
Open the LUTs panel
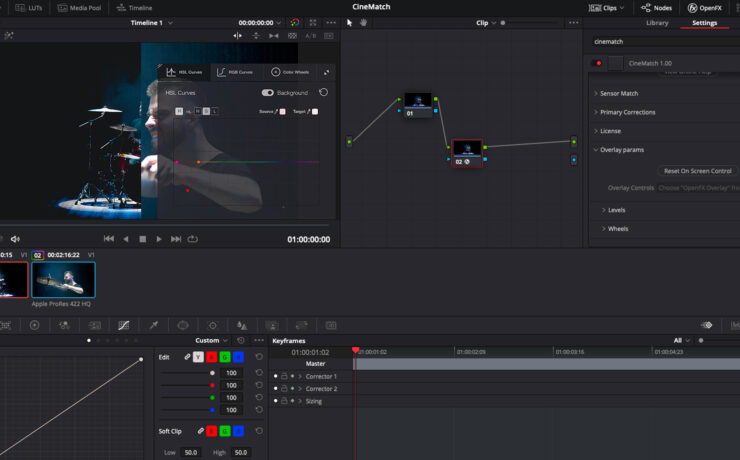28,8
